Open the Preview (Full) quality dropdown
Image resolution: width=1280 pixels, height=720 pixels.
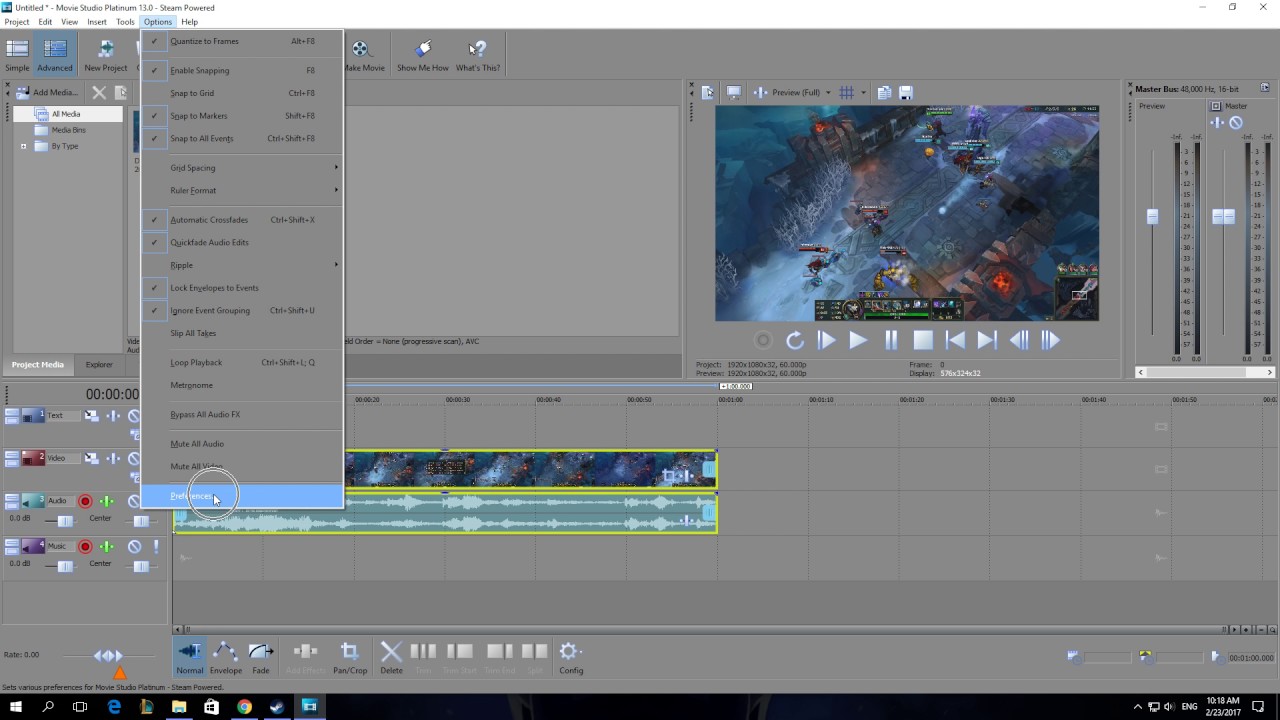click(800, 93)
